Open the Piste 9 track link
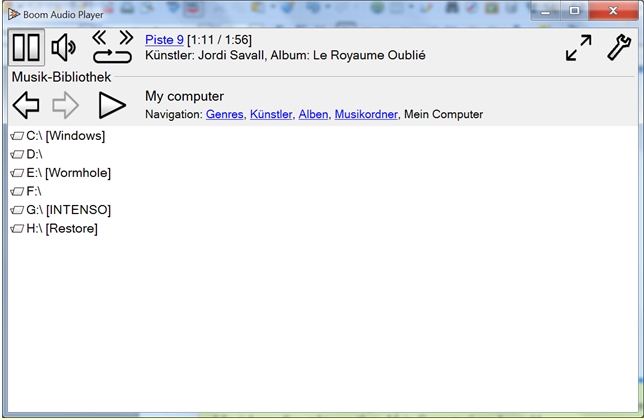This screenshot has height=419, width=644. tap(164, 39)
